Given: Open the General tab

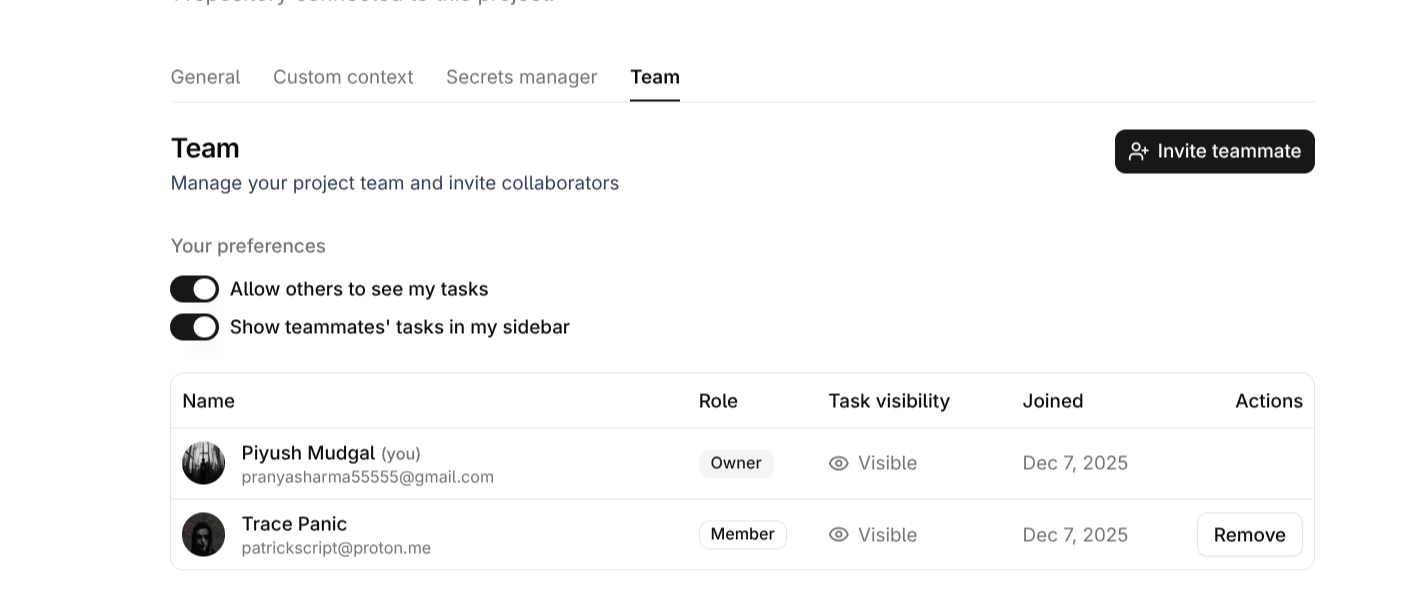Looking at the screenshot, I should 205,77.
